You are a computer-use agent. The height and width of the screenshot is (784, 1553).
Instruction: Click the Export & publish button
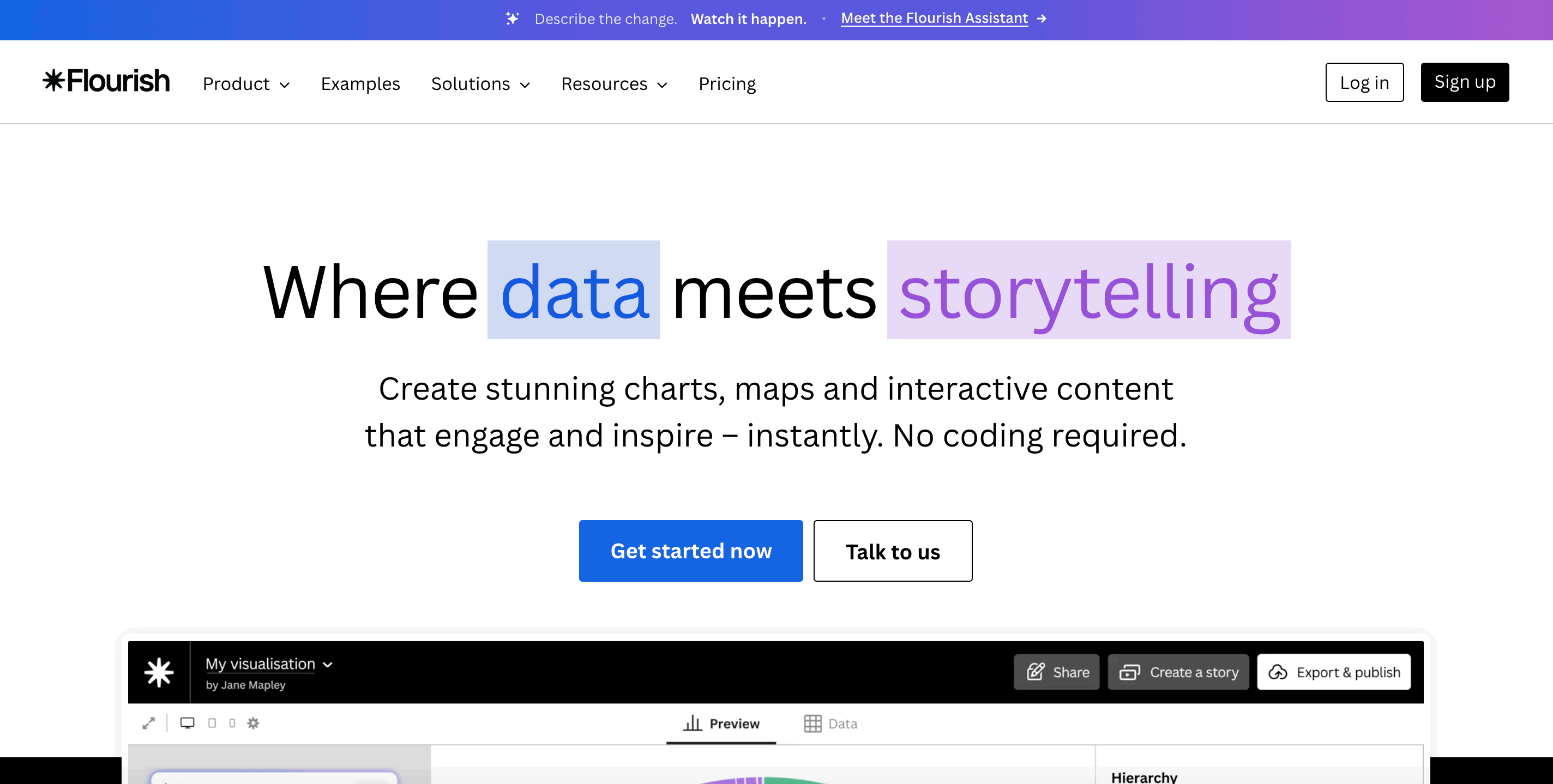[x=1334, y=672]
